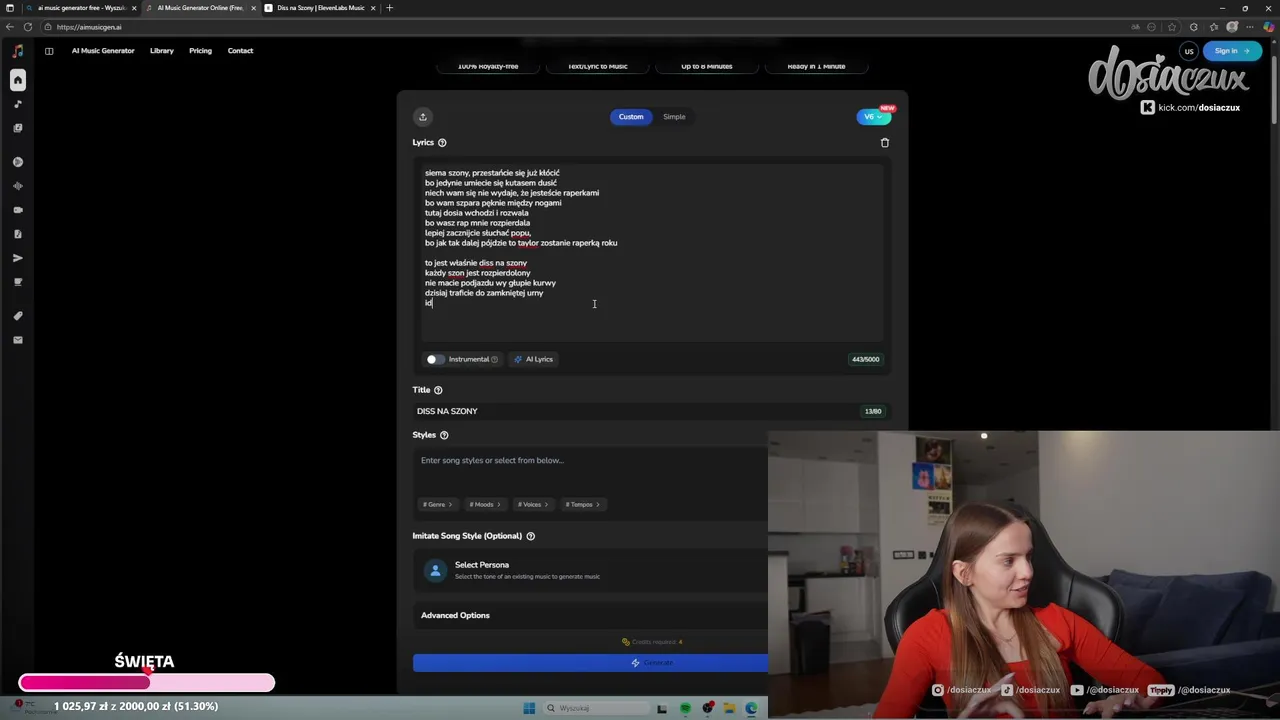Screen dimensions: 1280x720
Task: Open the music library stack sidebar icon
Action: pyautogui.click(x=18, y=128)
